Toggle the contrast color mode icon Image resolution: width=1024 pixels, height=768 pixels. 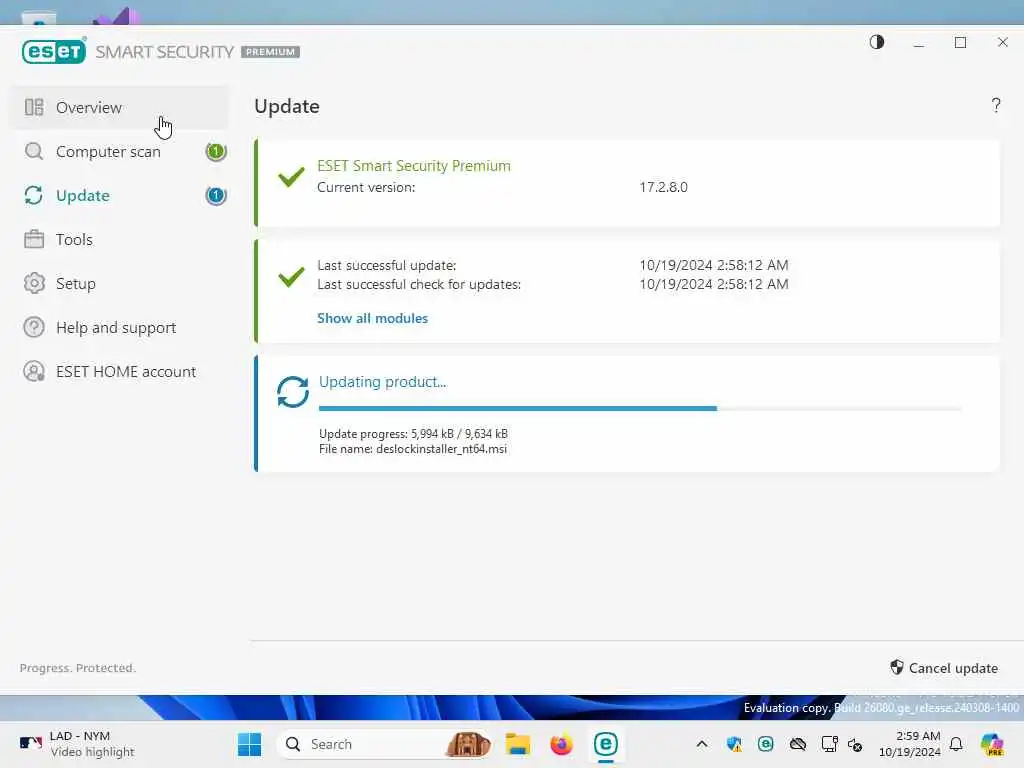pyautogui.click(x=877, y=42)
